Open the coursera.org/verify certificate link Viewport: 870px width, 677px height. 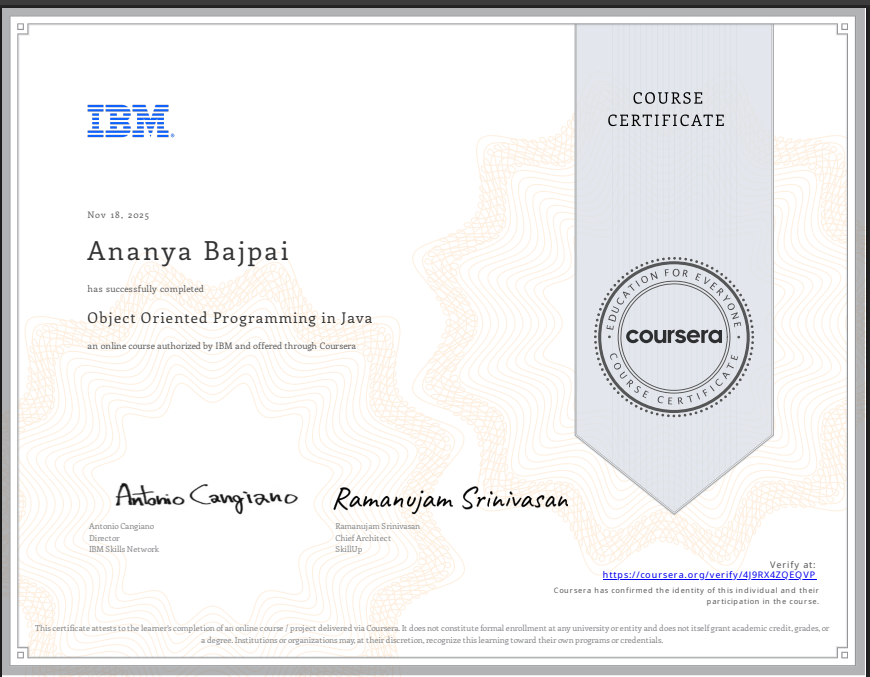point(709,575)
